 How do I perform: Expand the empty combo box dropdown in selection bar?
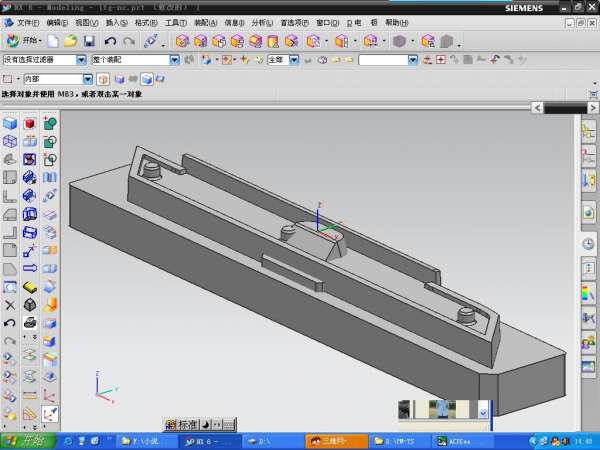412,60
